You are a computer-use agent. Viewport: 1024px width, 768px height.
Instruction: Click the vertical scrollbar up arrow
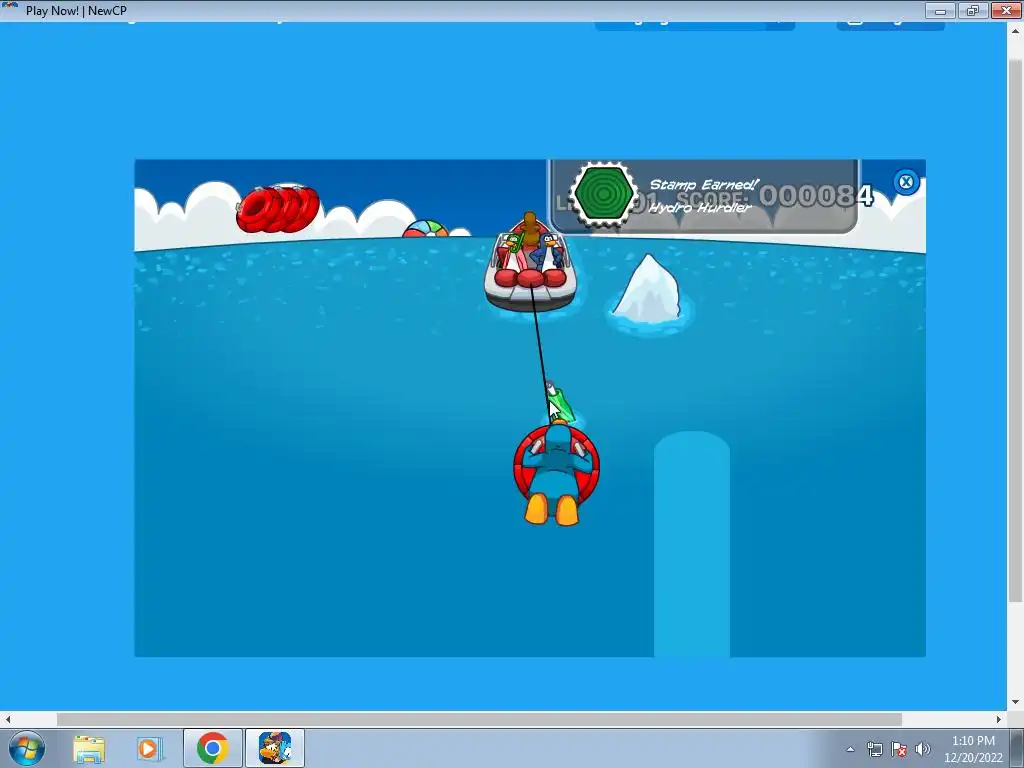(x=1016, y=29)
